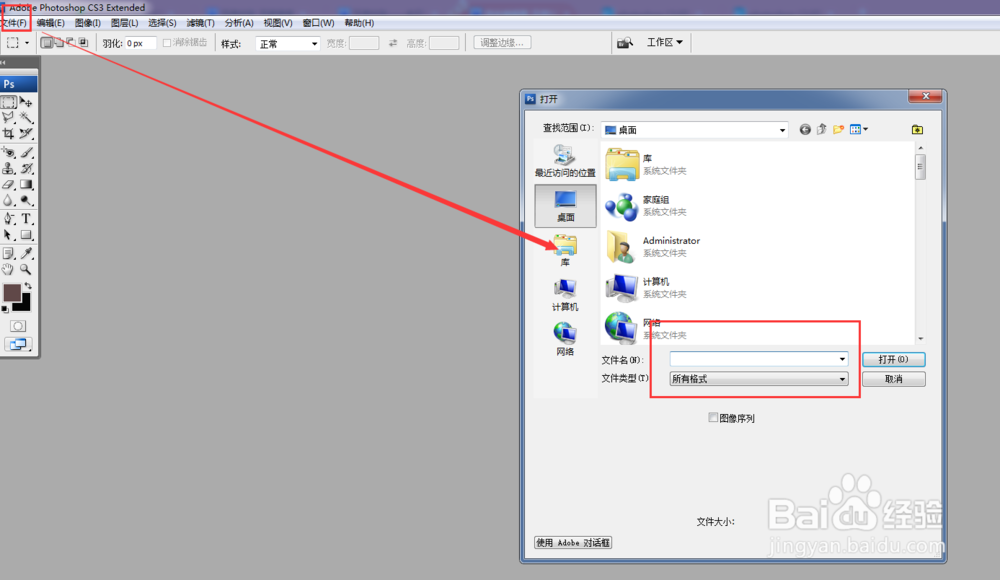Select the Path Selection tool
1000x580 pixels.
[x=8, y=235]
